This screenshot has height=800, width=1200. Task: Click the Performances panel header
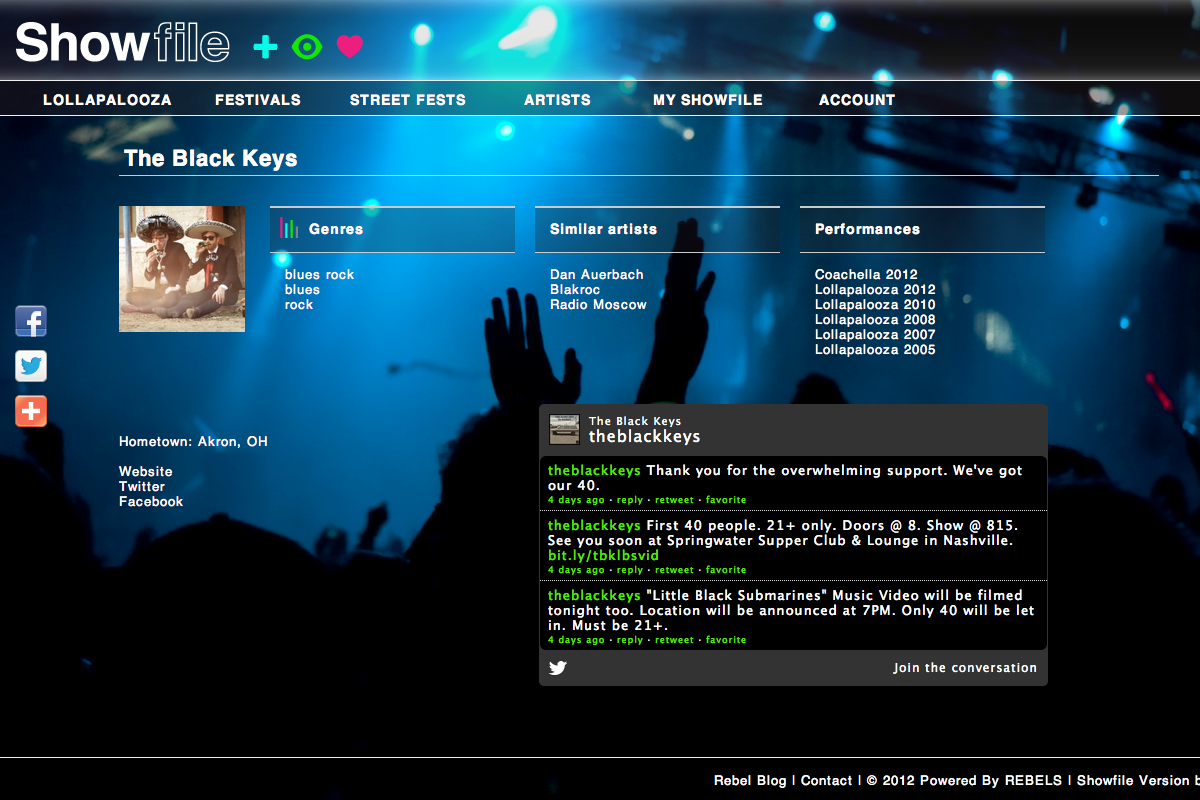922,229
